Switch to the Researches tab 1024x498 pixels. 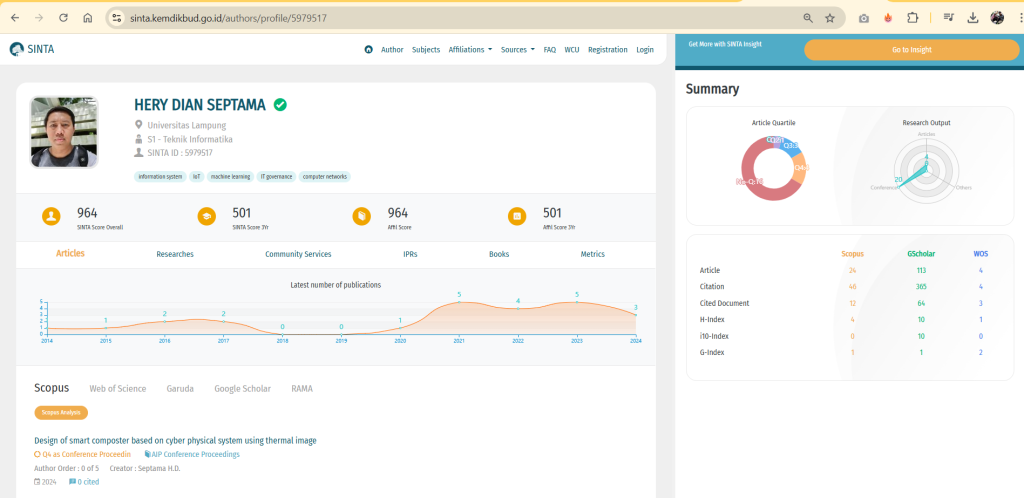coord(175,254)
